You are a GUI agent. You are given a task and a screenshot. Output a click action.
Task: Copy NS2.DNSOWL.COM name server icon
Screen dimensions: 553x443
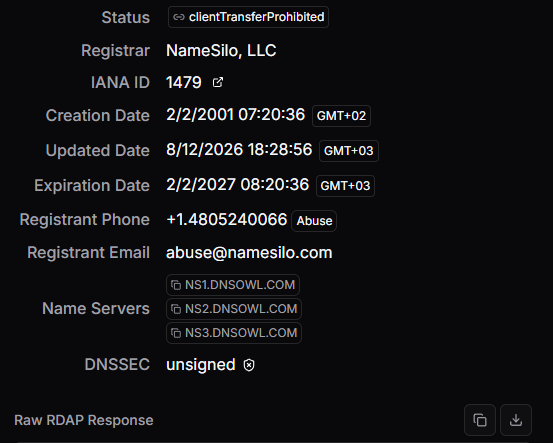[x=176, y=309]
